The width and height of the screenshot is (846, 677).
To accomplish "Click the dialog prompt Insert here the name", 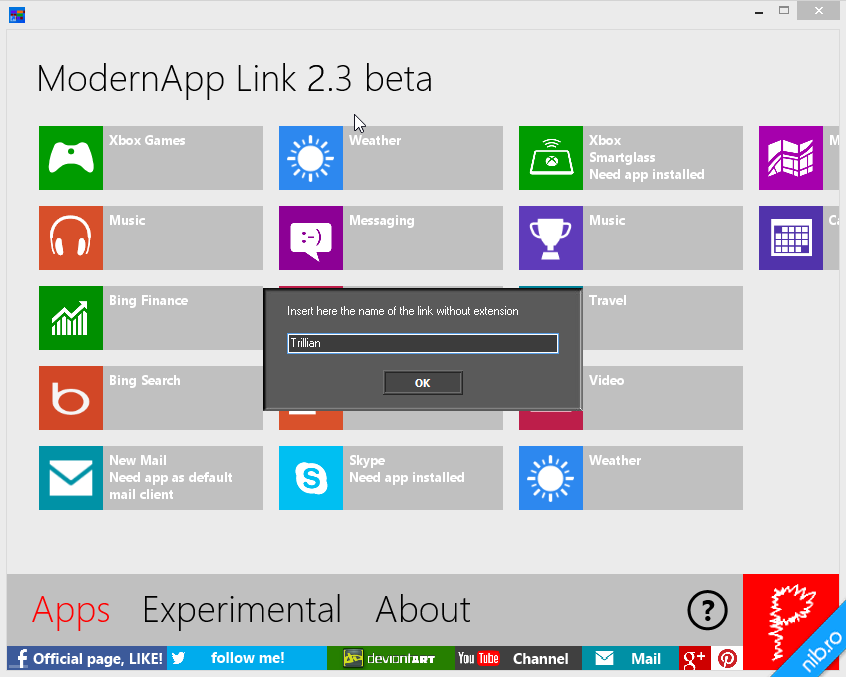I will 402,311.
